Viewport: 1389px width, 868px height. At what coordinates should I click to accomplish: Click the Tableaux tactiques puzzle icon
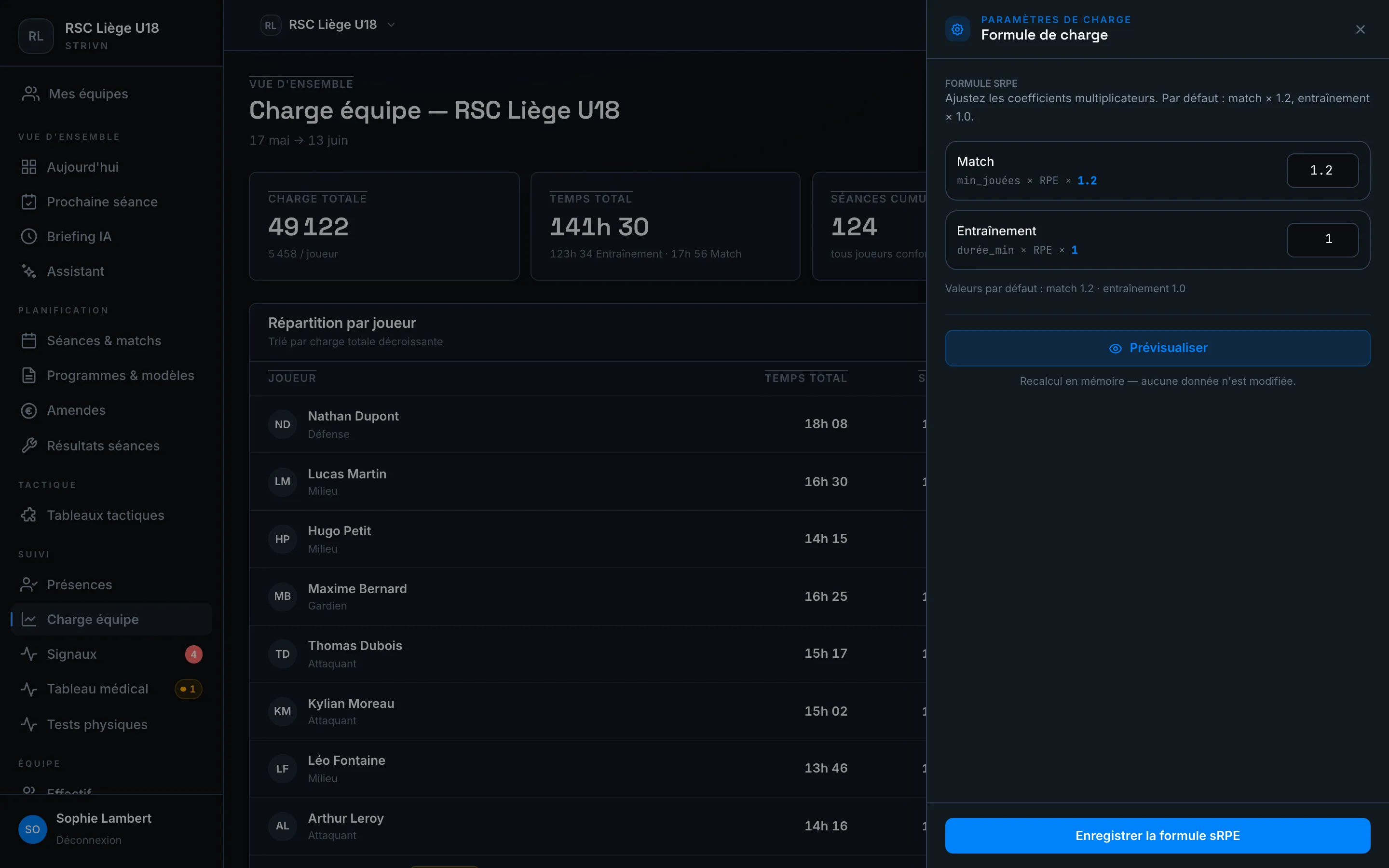(x=29, y=515)
